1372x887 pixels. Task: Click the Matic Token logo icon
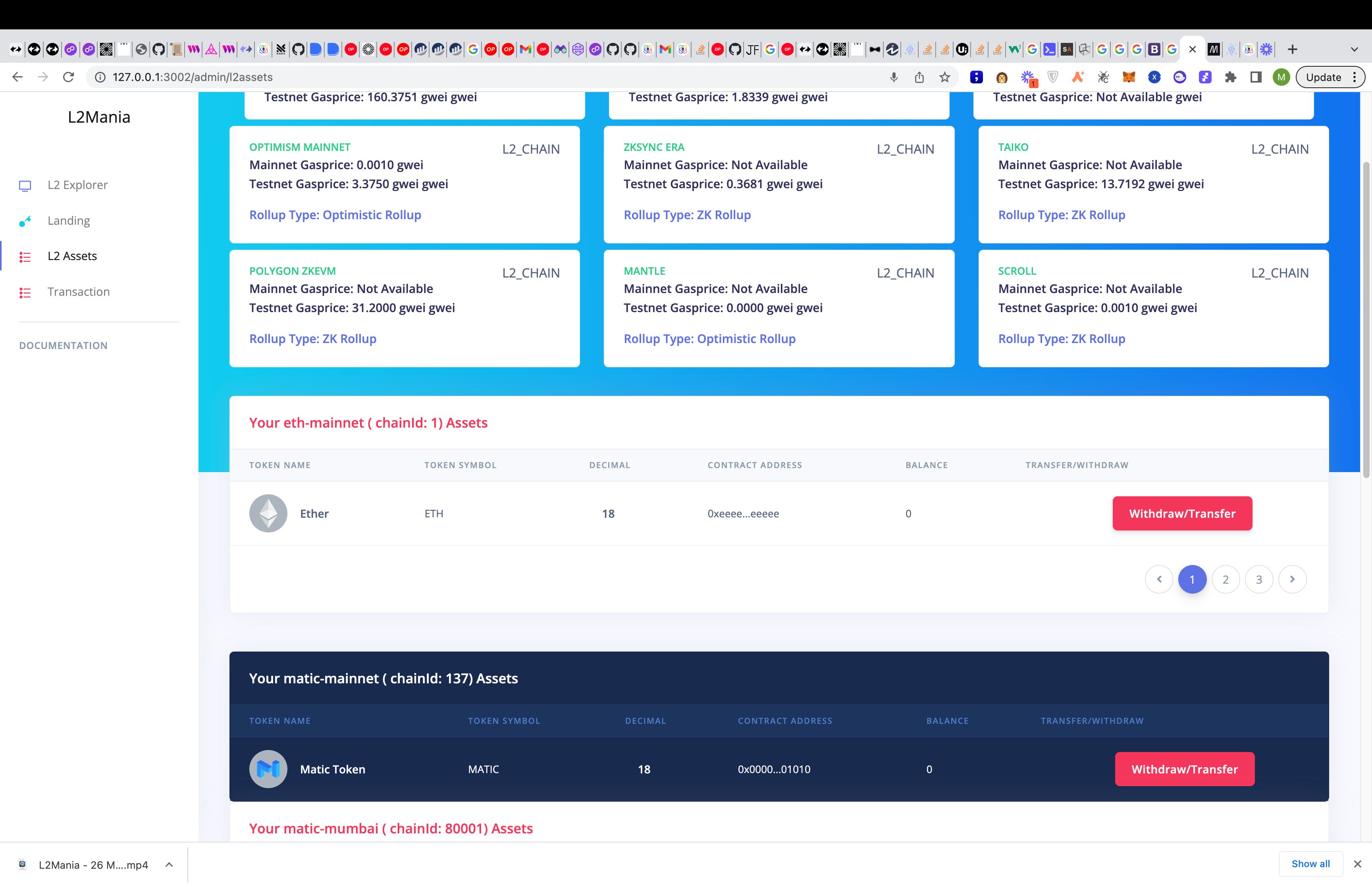coord(268,769)
